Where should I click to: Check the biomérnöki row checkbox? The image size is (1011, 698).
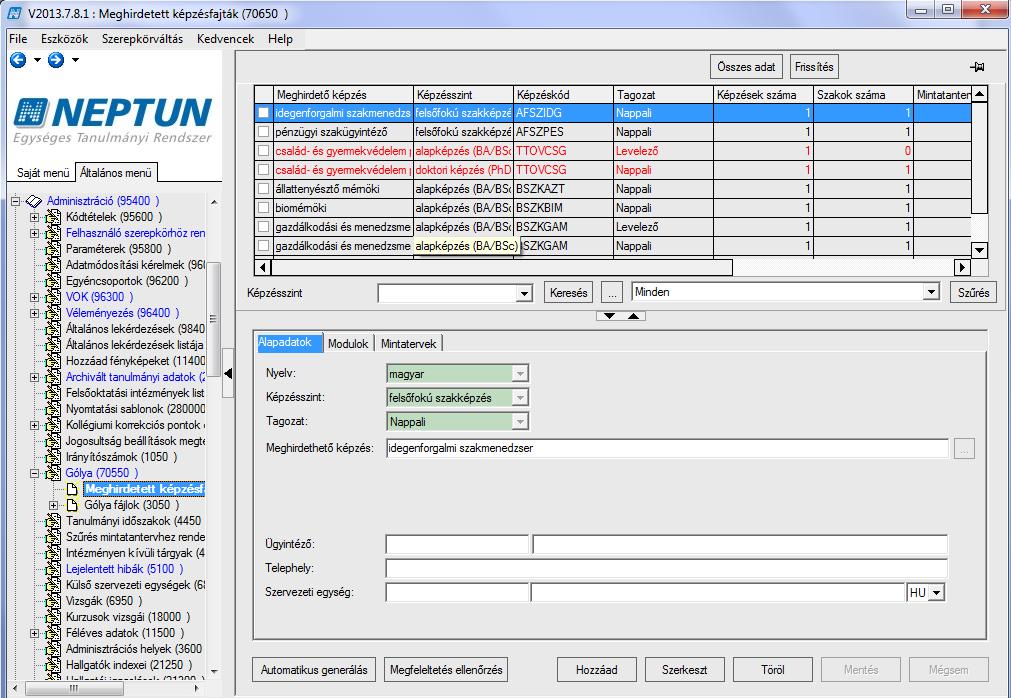(263, 208)
